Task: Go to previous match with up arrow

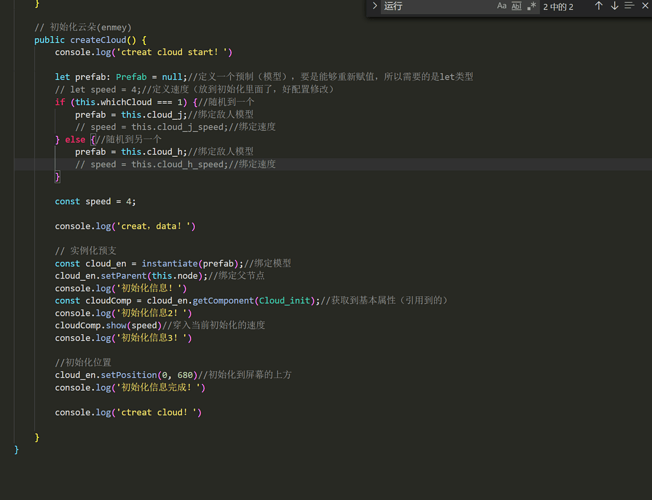Action: 598,6
